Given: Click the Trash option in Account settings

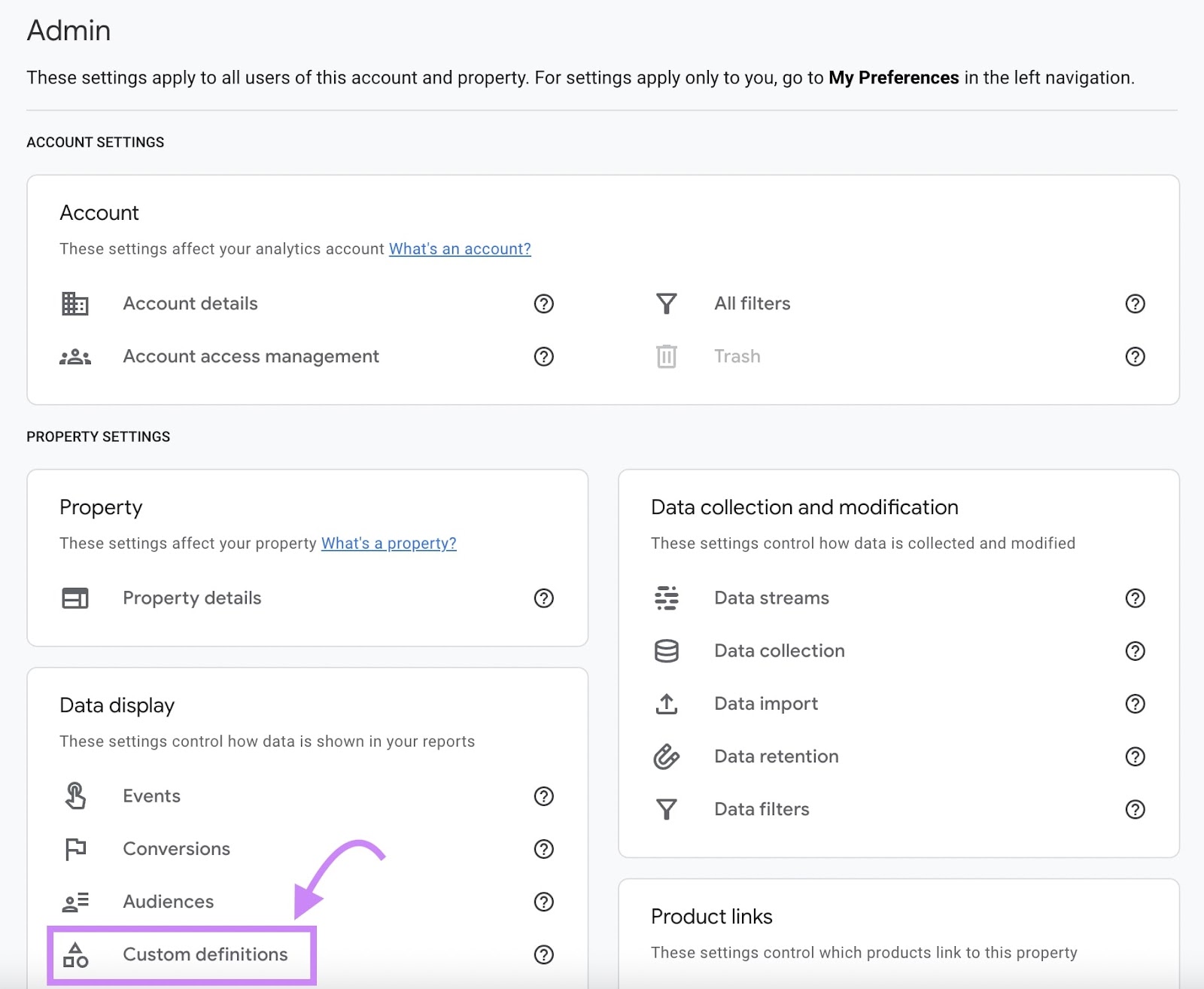Looking at the screenshot, I should click(x=737, y=356).
